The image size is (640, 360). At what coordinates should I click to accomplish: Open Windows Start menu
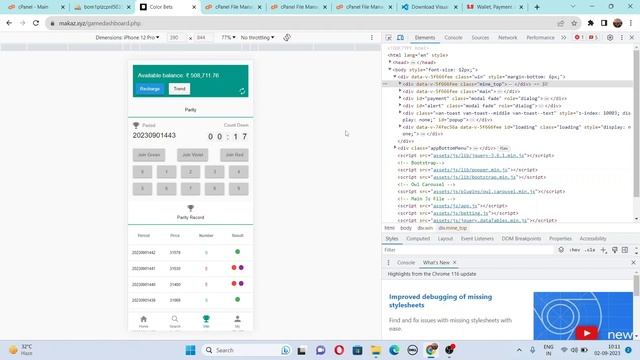click(x=190, y=350)
